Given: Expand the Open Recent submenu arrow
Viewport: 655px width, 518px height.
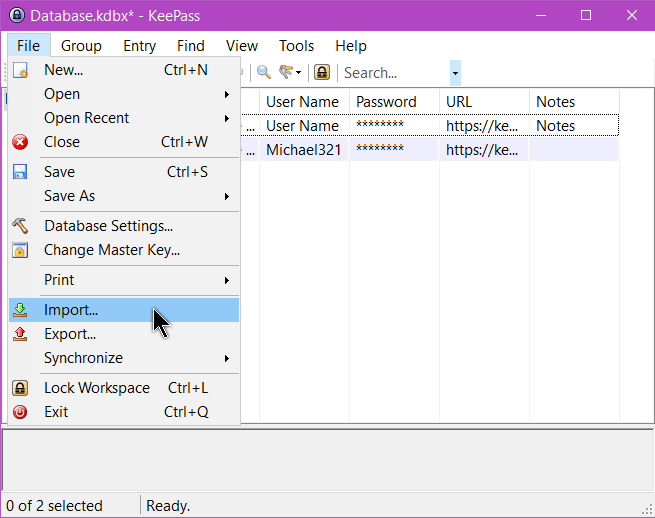Looking at the screenshot, I should click(227, 118).
